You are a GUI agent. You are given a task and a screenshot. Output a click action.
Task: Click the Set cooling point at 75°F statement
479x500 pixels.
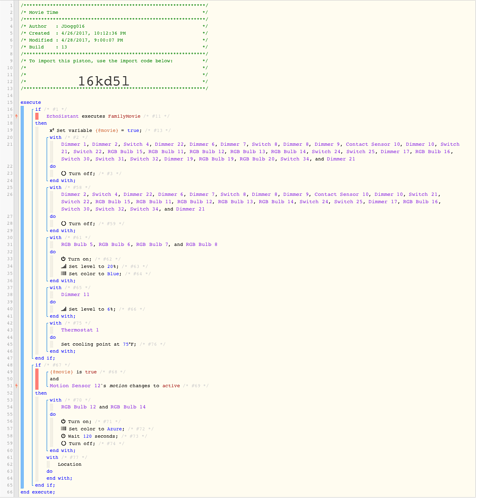[x=98, y=344]
